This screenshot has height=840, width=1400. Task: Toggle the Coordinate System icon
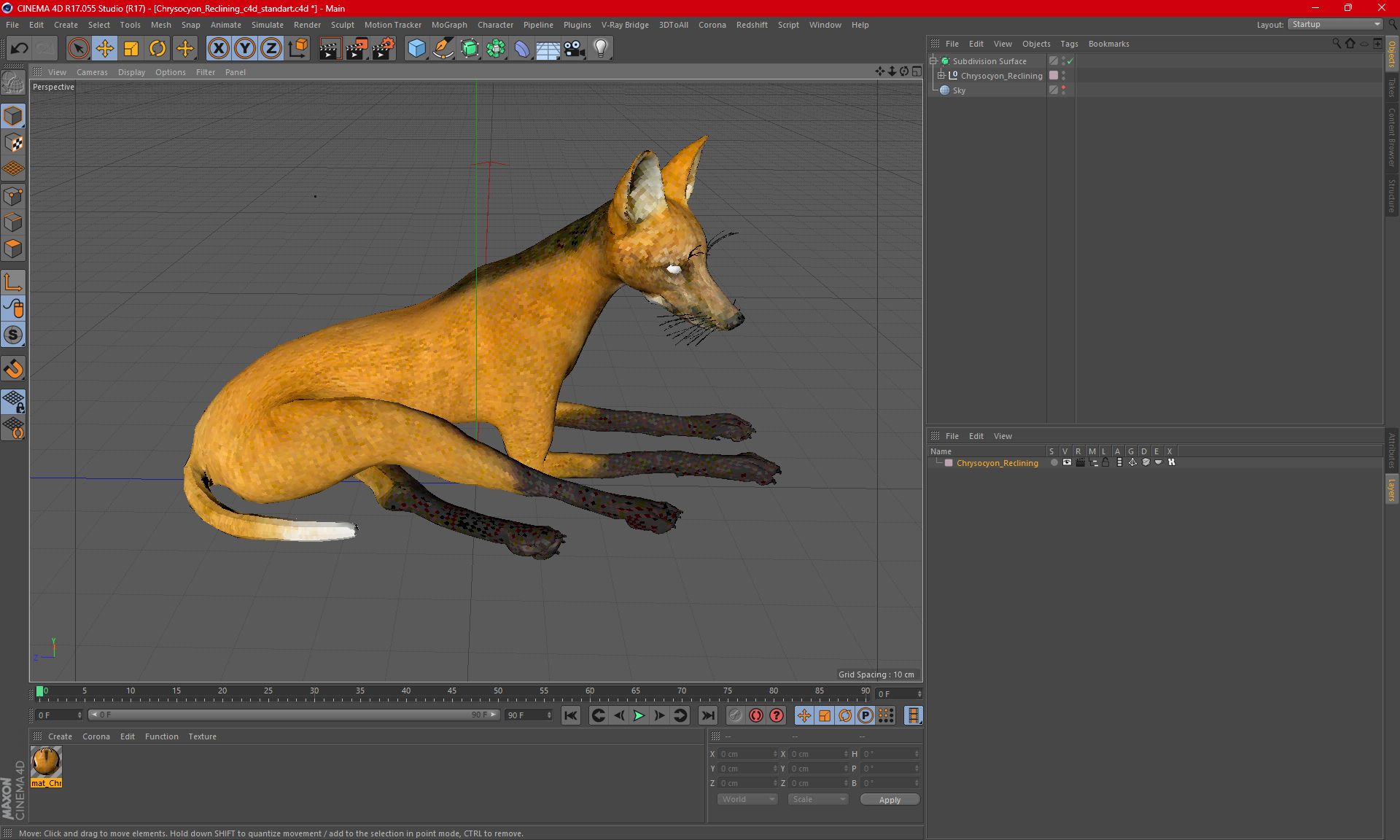tap(298, 49)
